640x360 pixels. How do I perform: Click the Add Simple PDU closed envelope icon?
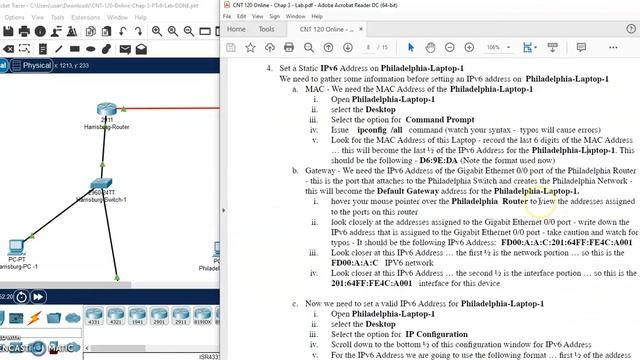point(125,49)
